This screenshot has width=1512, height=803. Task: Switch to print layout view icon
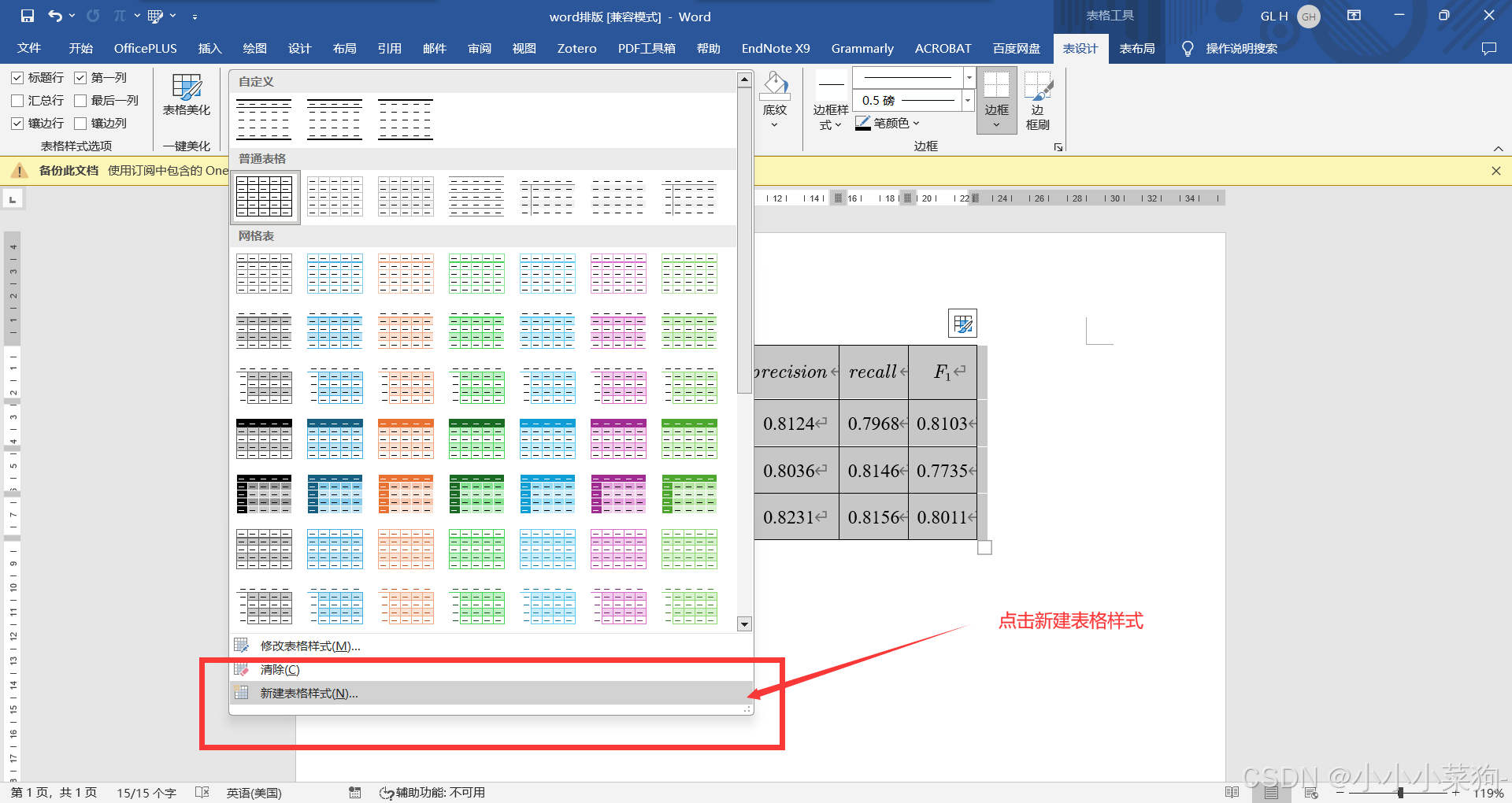tap(1271, 792)
